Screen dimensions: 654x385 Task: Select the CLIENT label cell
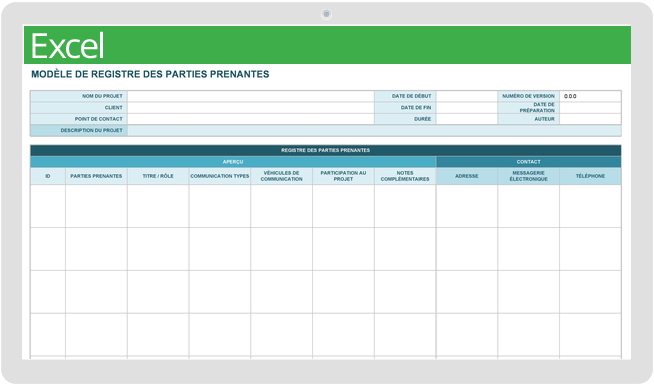click(79, 108)
